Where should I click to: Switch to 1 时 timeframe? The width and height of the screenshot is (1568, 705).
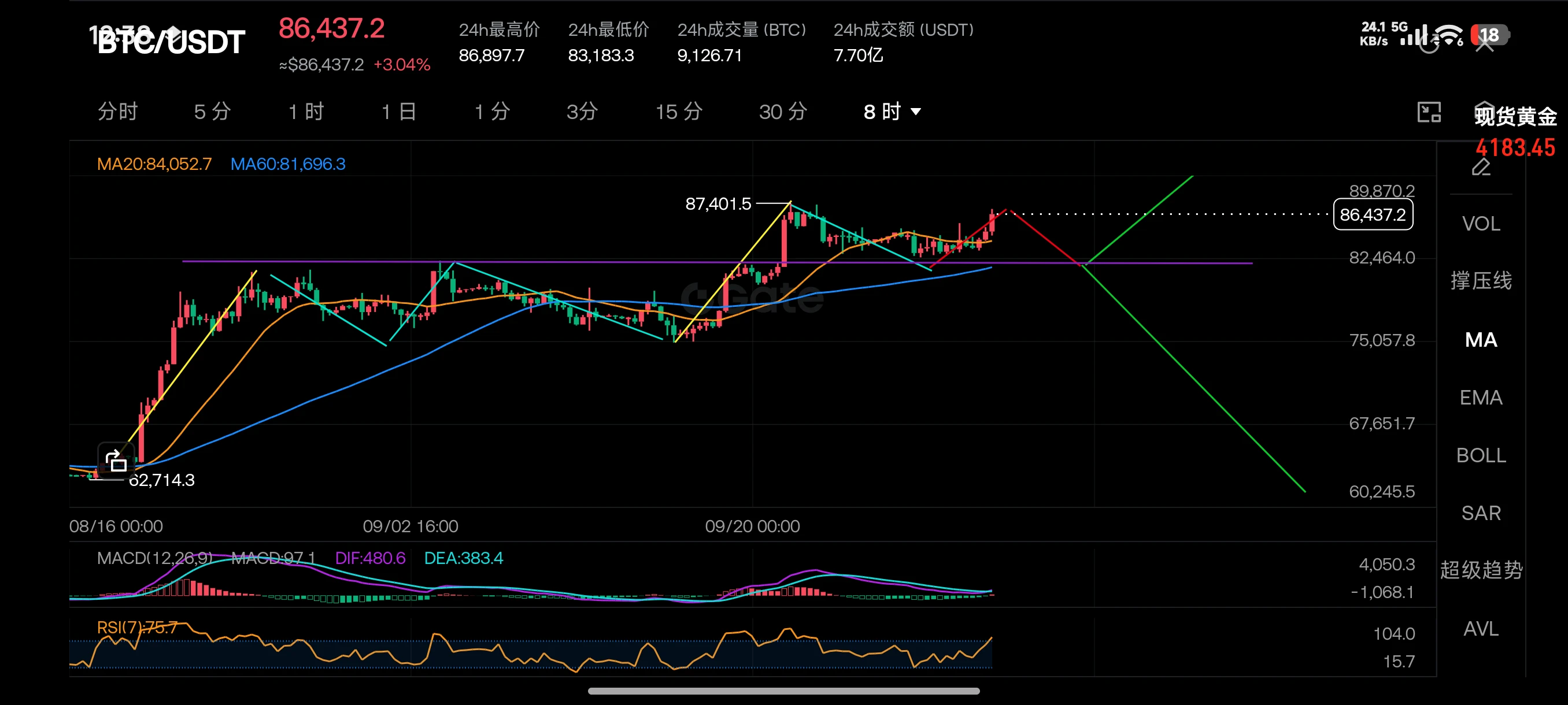point(306,112)
